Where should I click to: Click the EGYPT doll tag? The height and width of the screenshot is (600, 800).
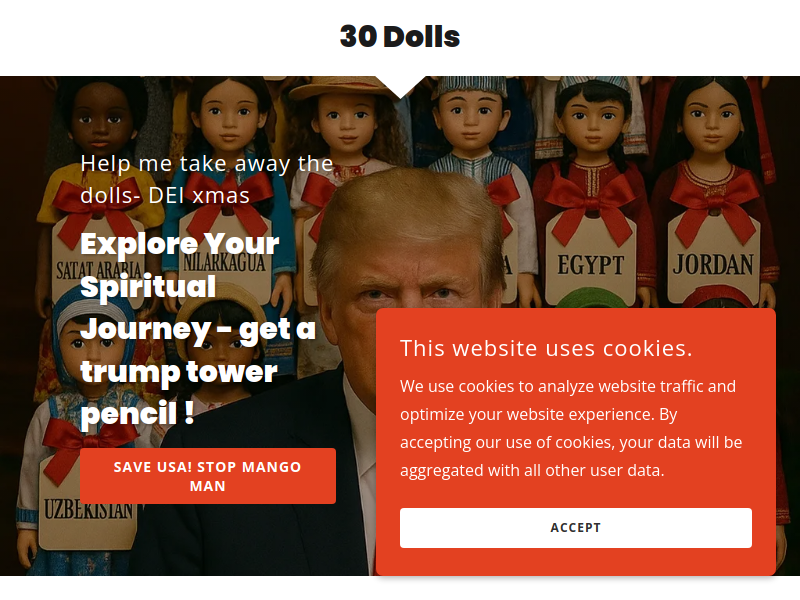tap(591, 263)
